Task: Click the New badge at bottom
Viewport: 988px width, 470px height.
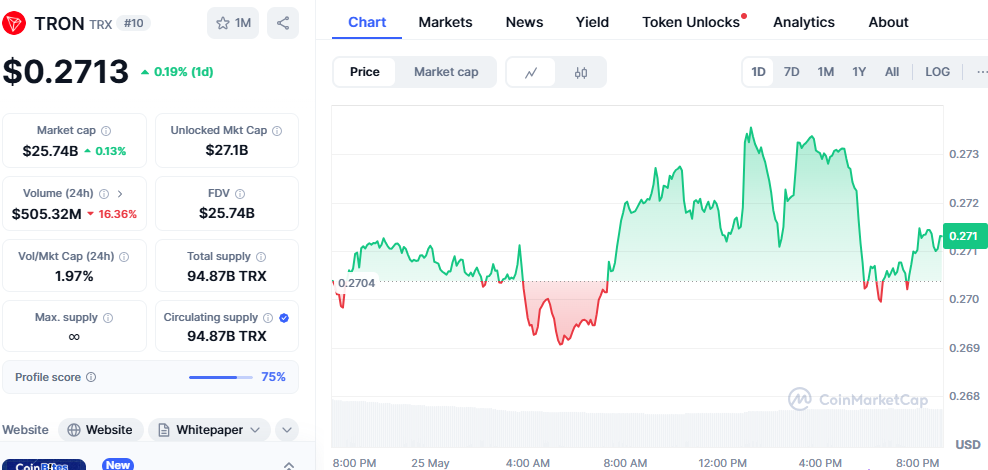Action: [118, 465]
